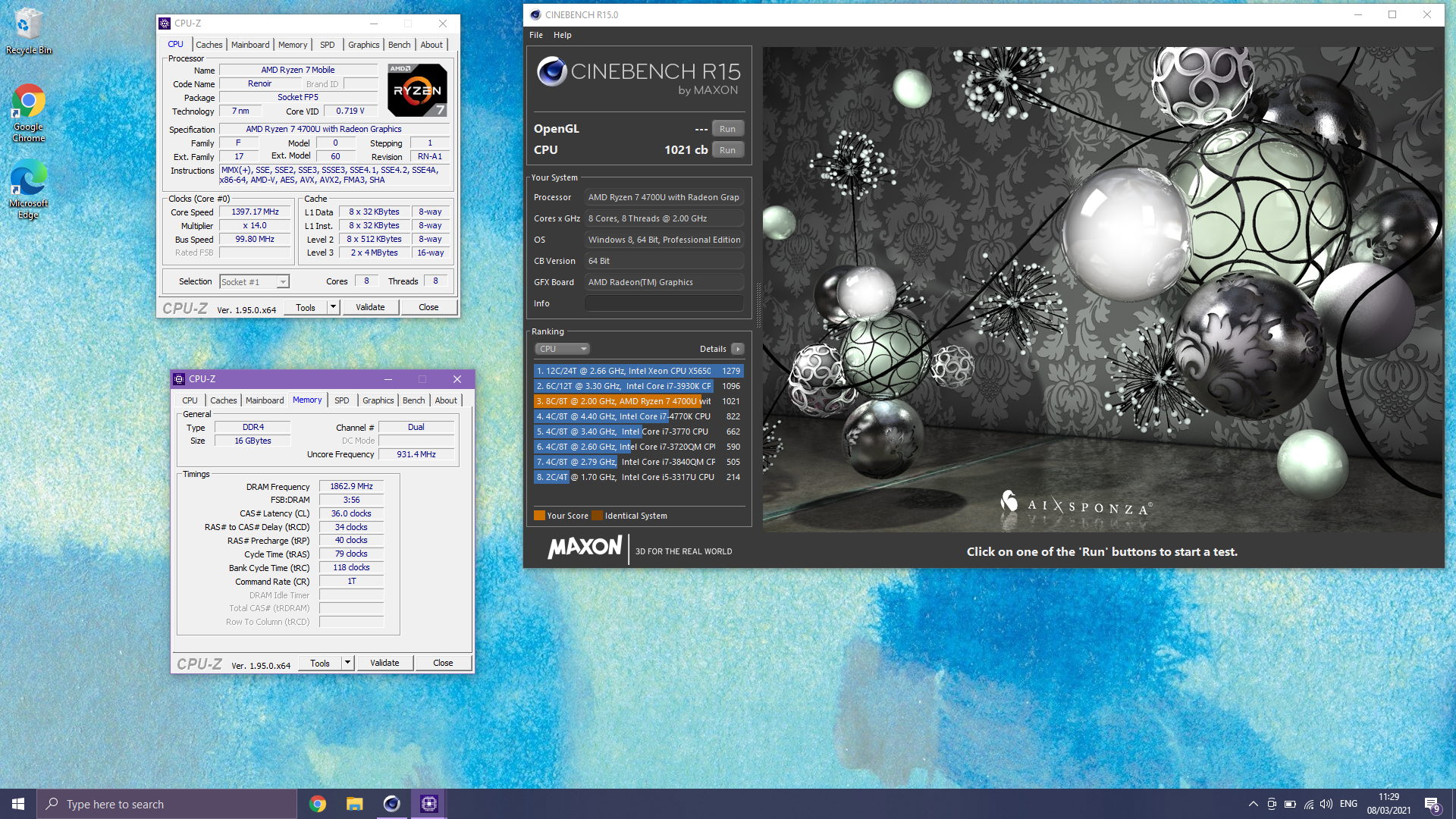
Task: Select ranking row AMD Ryzen 7 4700U
Action: 639,401
